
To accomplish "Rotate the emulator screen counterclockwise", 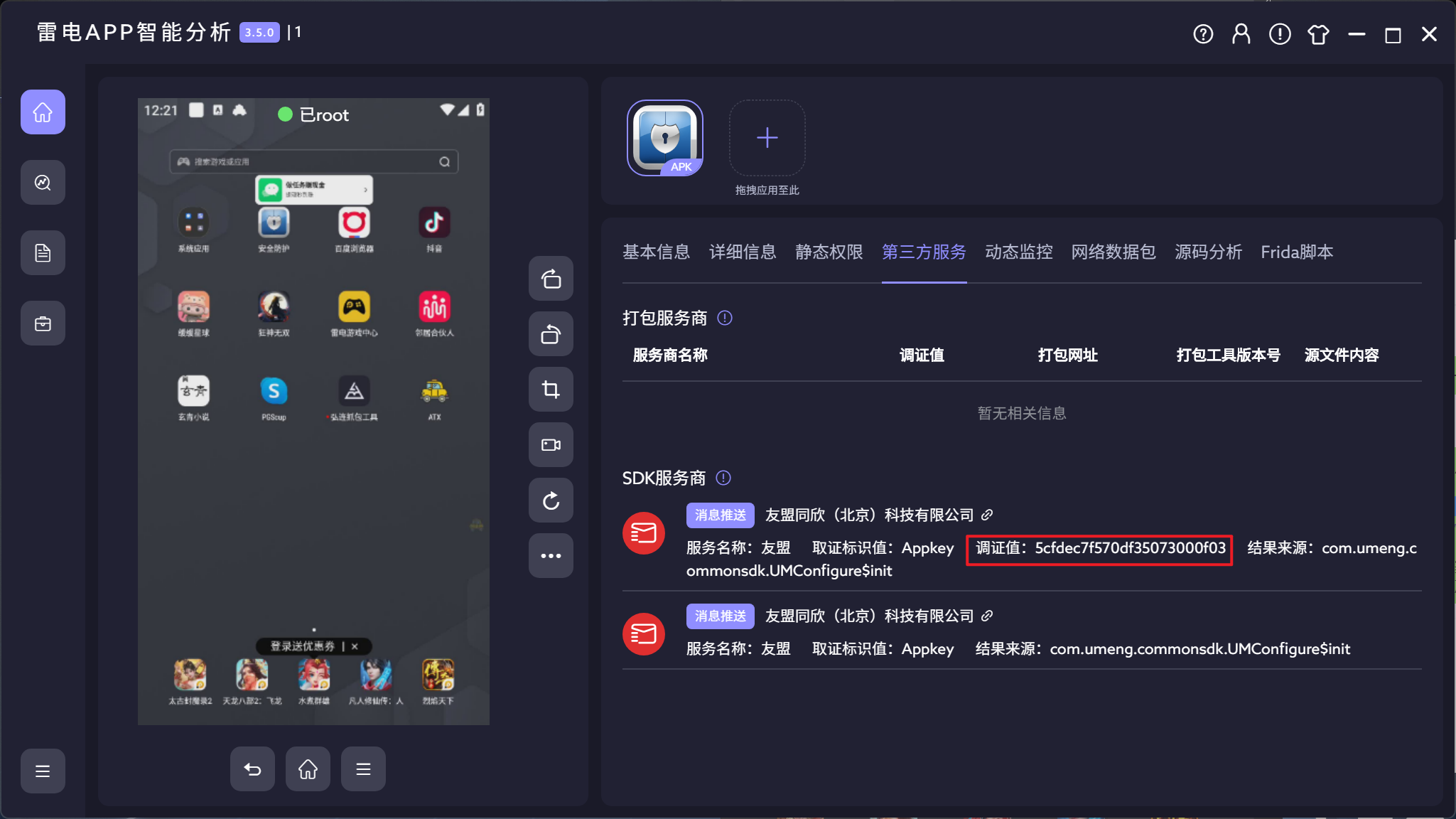I will pyautogui.click(x=550, y=334).
